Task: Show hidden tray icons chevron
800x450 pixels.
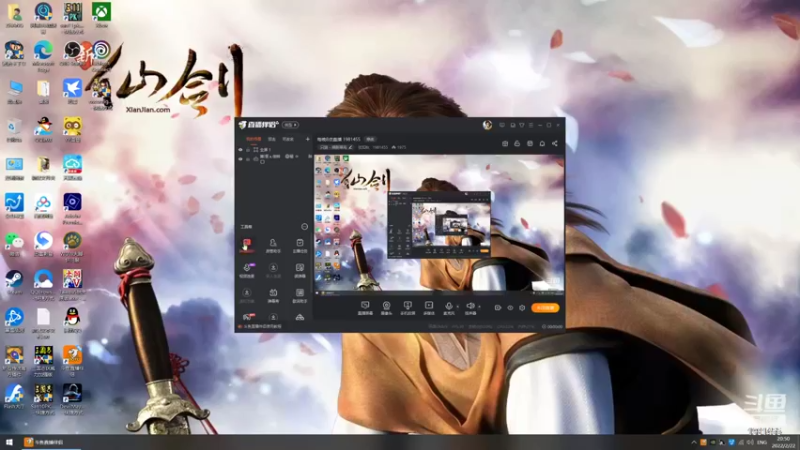Action: tap(694, 442)
